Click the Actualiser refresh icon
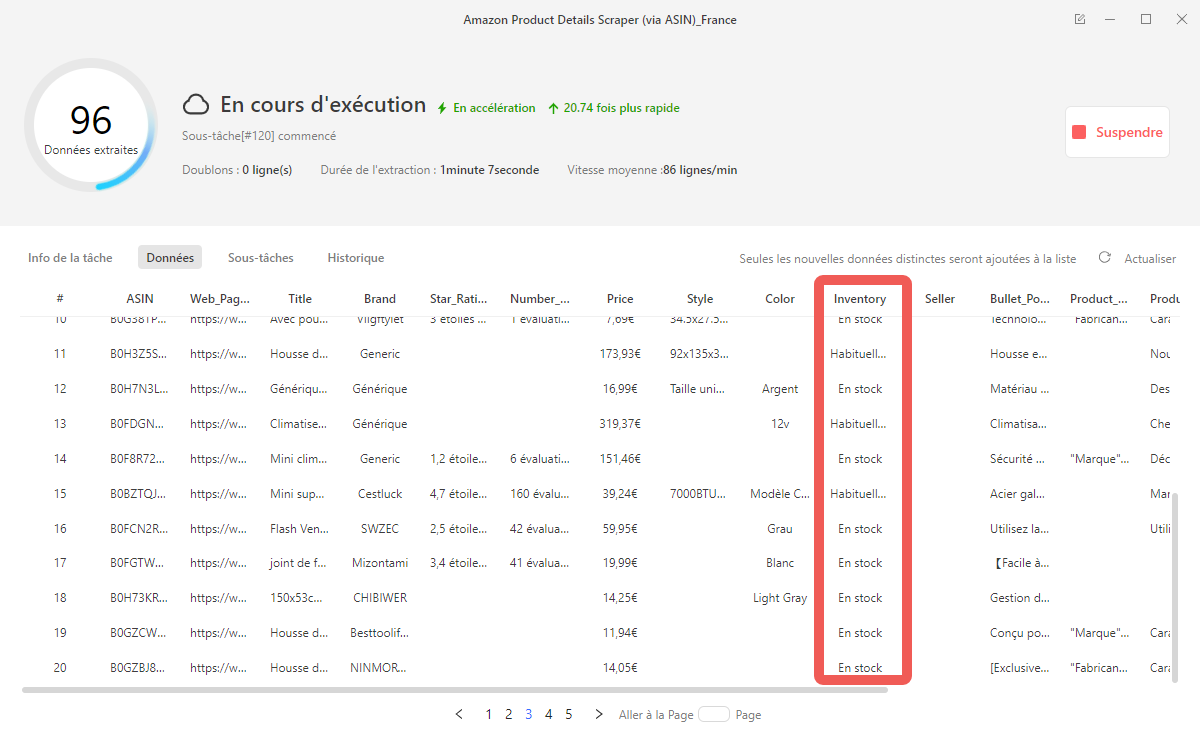Image resolution: width=1200 pixels, height=734 pixels. pyautogui.click(x=1105, y=257)
